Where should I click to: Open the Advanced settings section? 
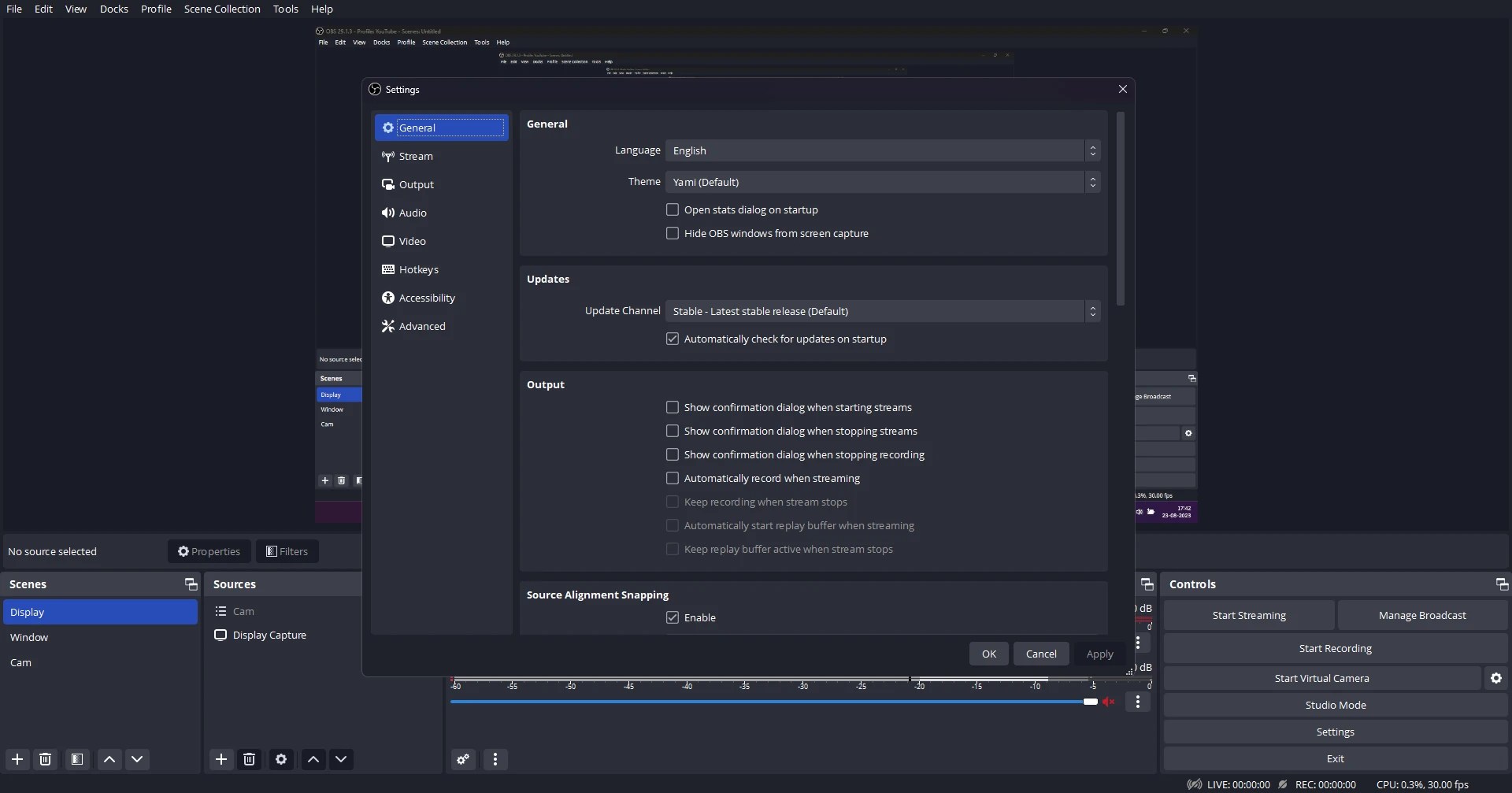click(423, 325)
